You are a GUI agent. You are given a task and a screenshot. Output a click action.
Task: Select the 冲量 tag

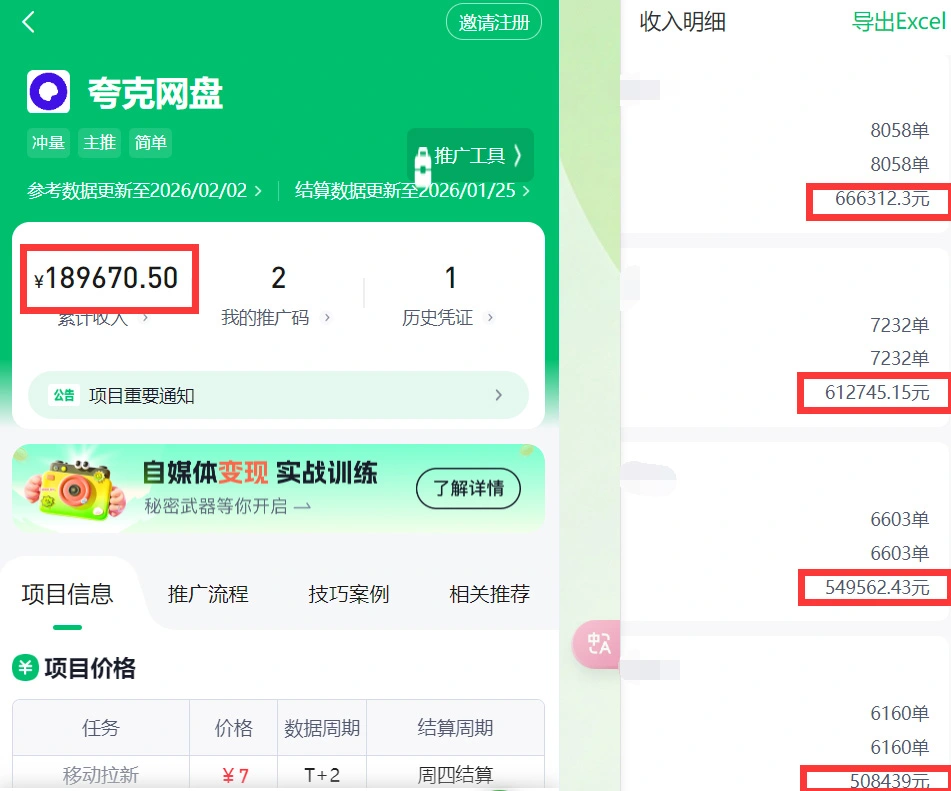pyautogui.click(x=49, y=143)
